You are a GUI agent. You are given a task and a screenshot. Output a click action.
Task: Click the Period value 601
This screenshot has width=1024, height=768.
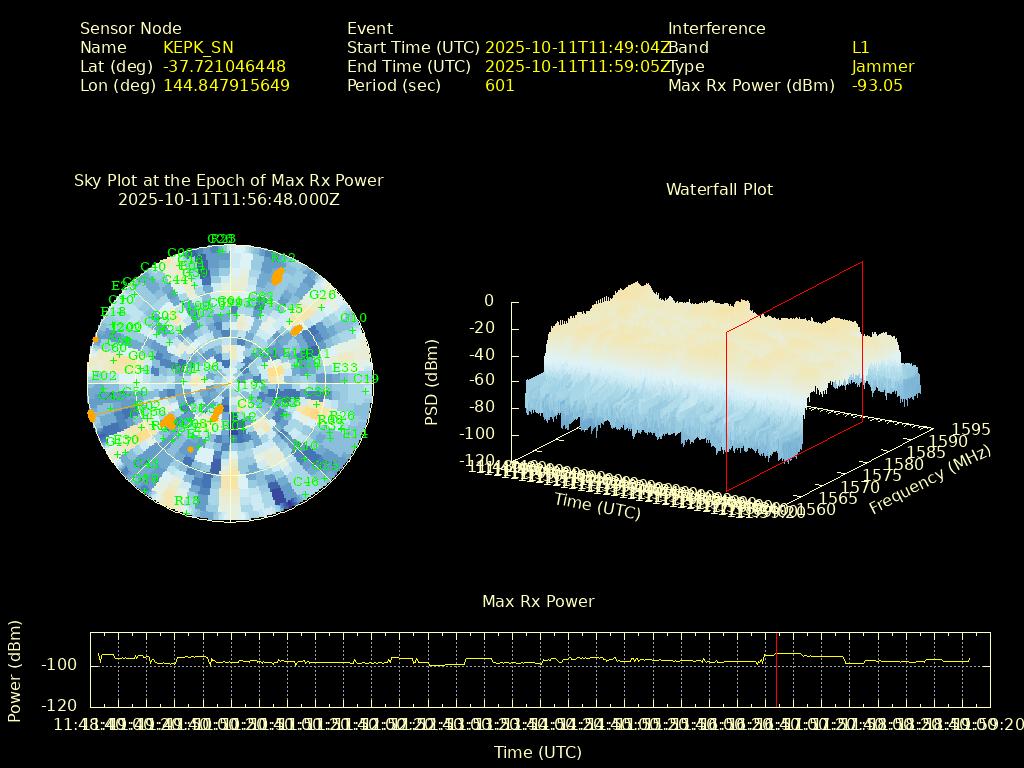[500, 86]
